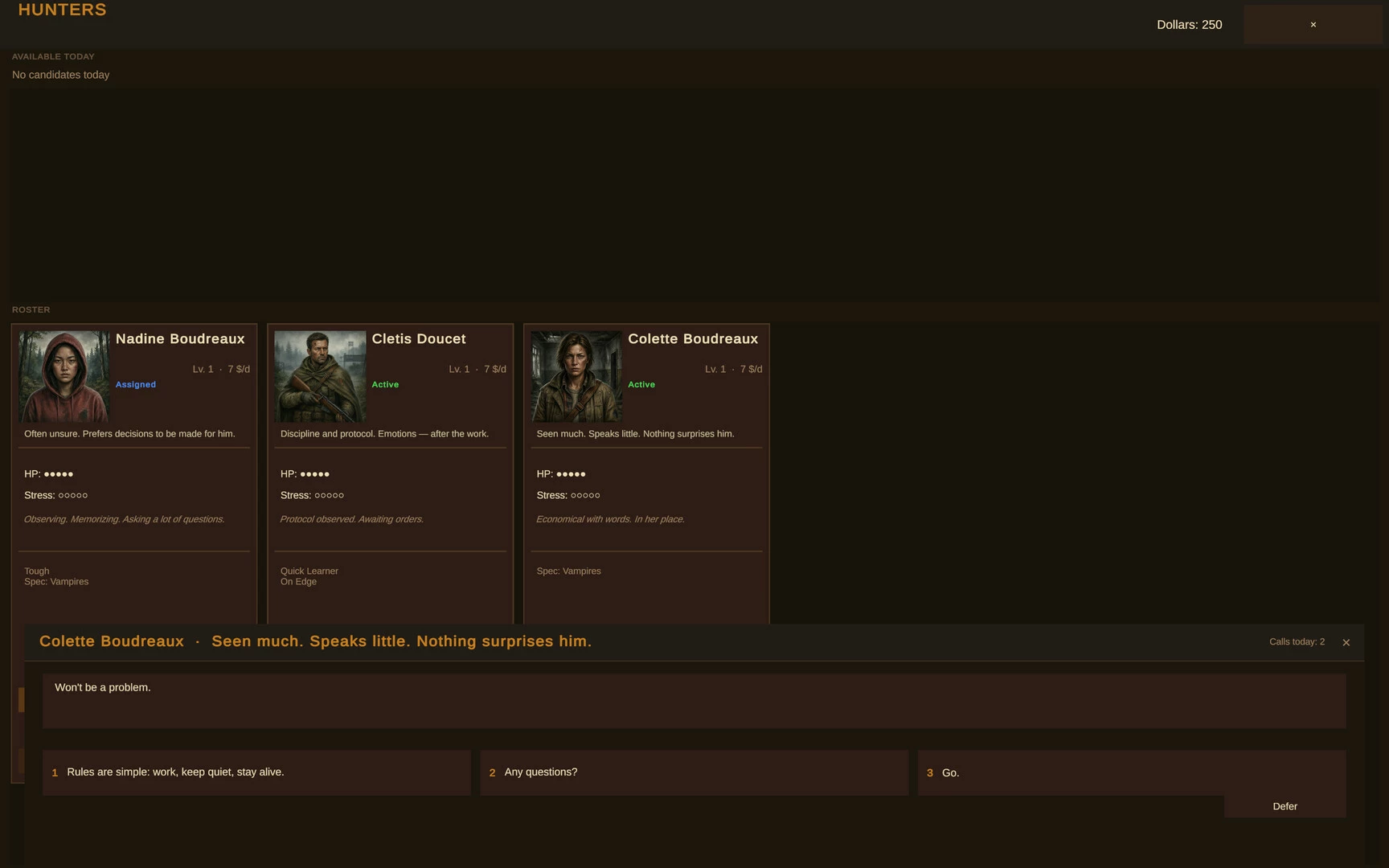Click Nadine's 'Tough' trait text
The image size is (1389, 868).
point(37,571)
